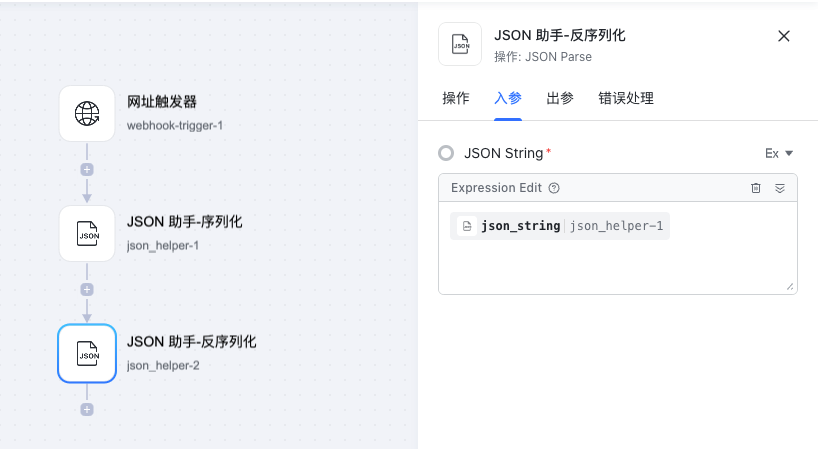The width and height of the screenshot is (818, 449).
Task: Switch to the 出参 tab
Action: (560, 98)
